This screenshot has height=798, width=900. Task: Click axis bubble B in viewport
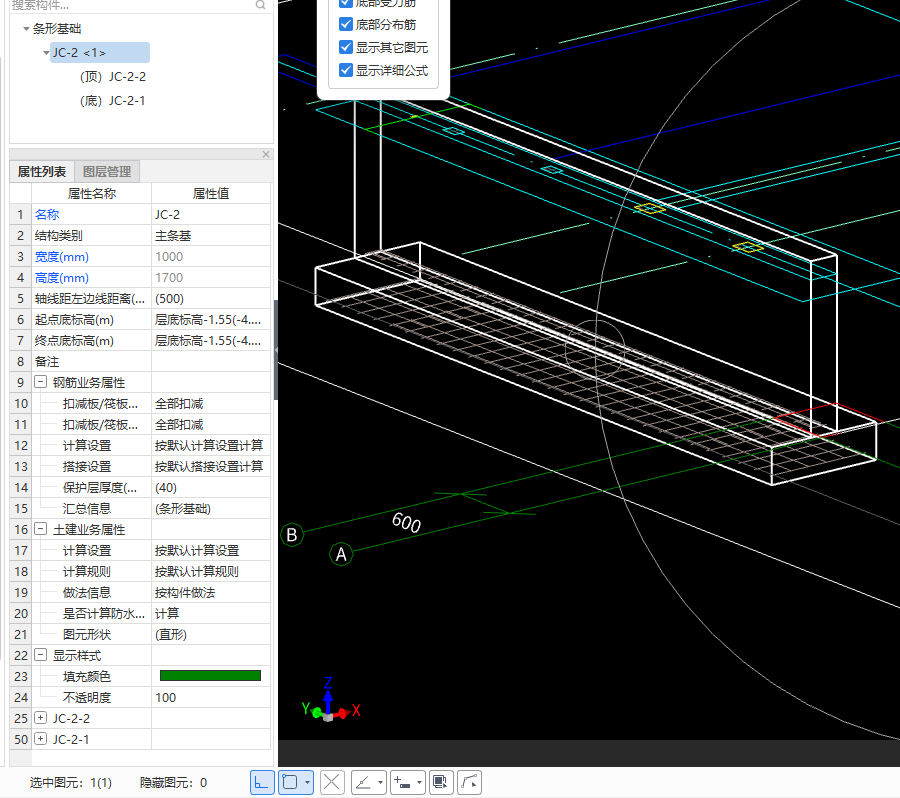292,534
